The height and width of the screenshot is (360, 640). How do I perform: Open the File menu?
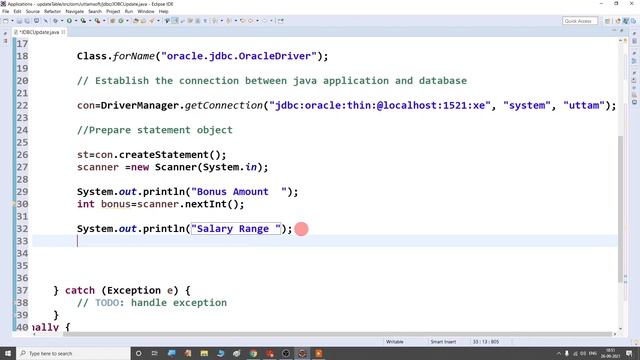(5, 11)
